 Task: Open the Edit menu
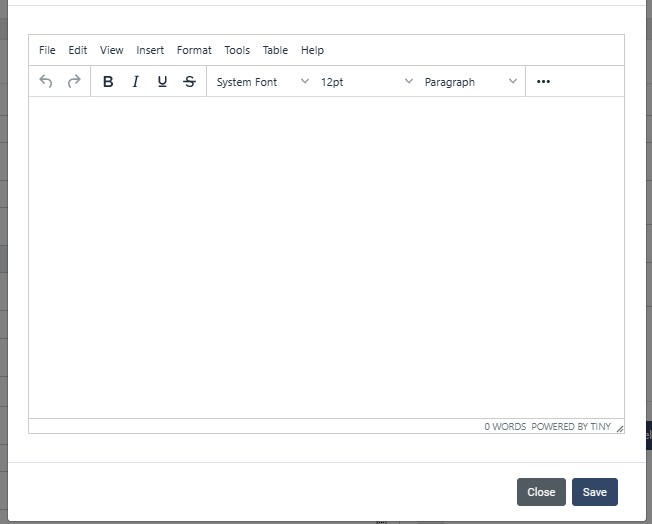pos(78,50)
